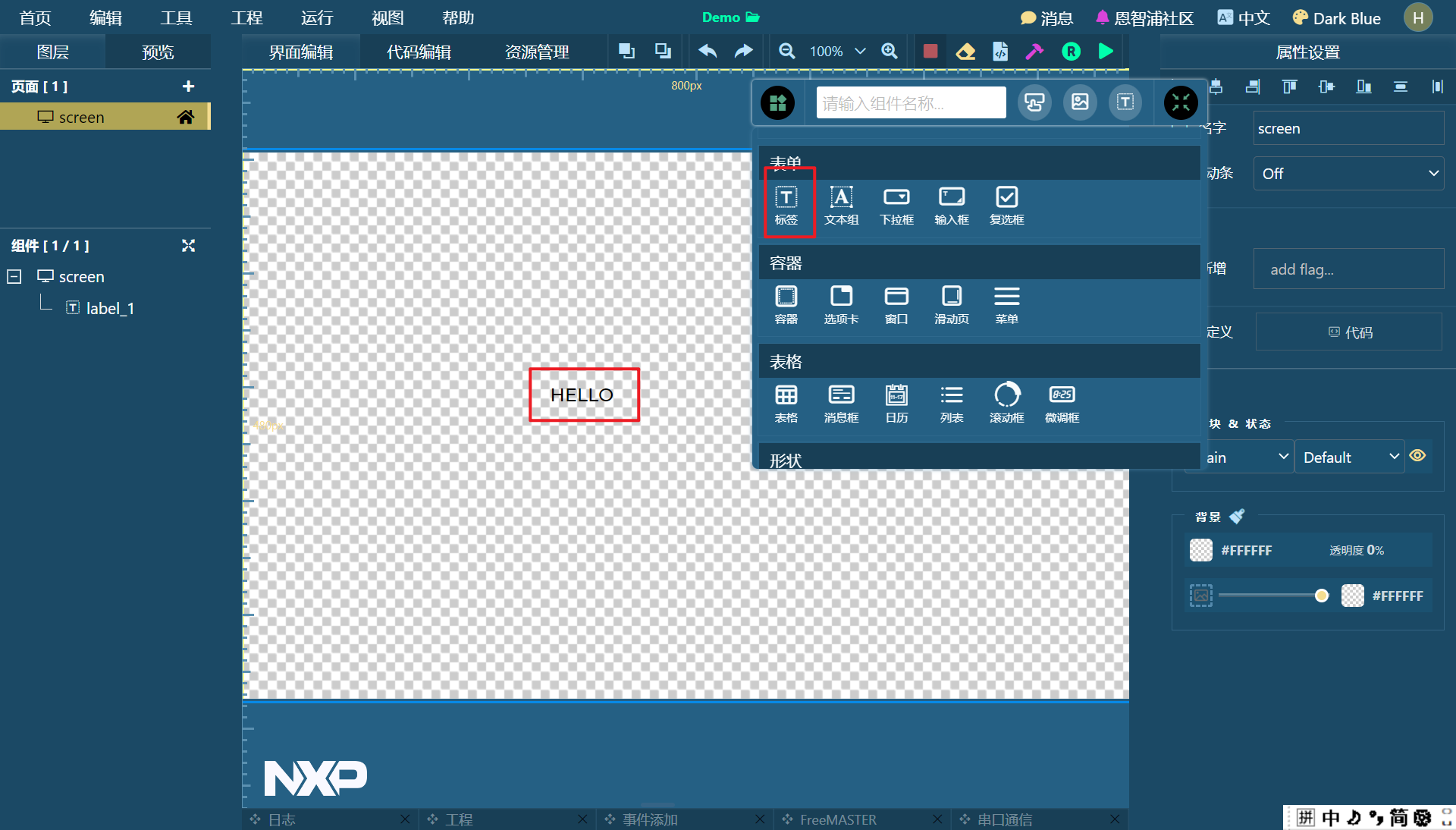Open the Off scrollbar dropdown
Screen dimensions: 1456x830
point(1348,174)
